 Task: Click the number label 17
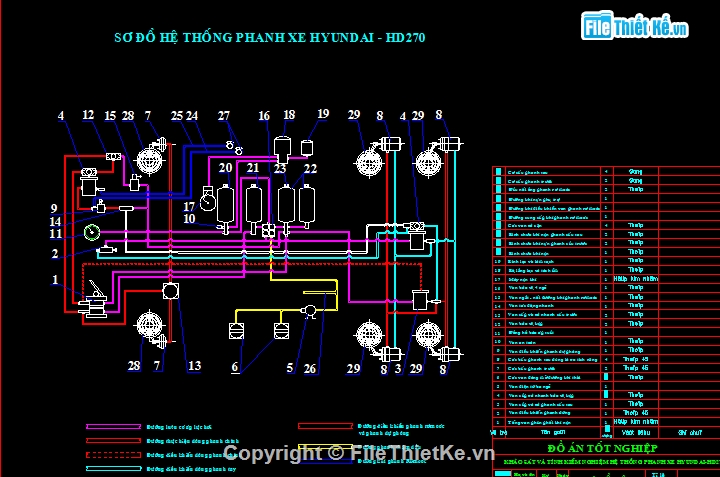click(x=190, y=207)
